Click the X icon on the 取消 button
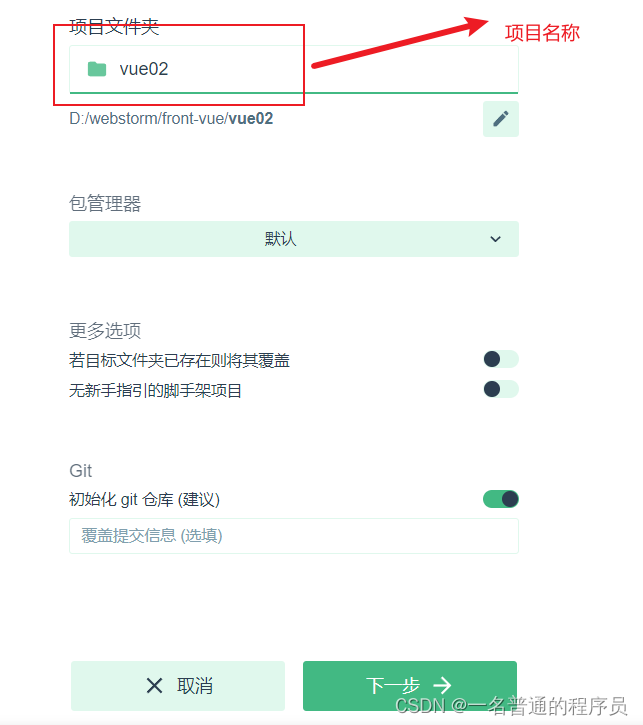 [154, 685]
